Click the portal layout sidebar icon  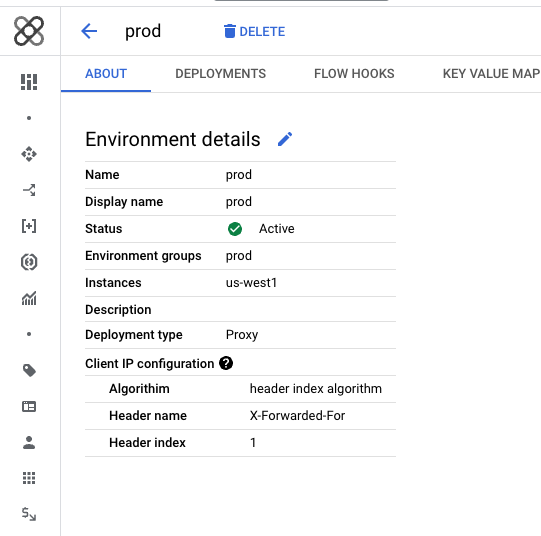click(29, 407)
